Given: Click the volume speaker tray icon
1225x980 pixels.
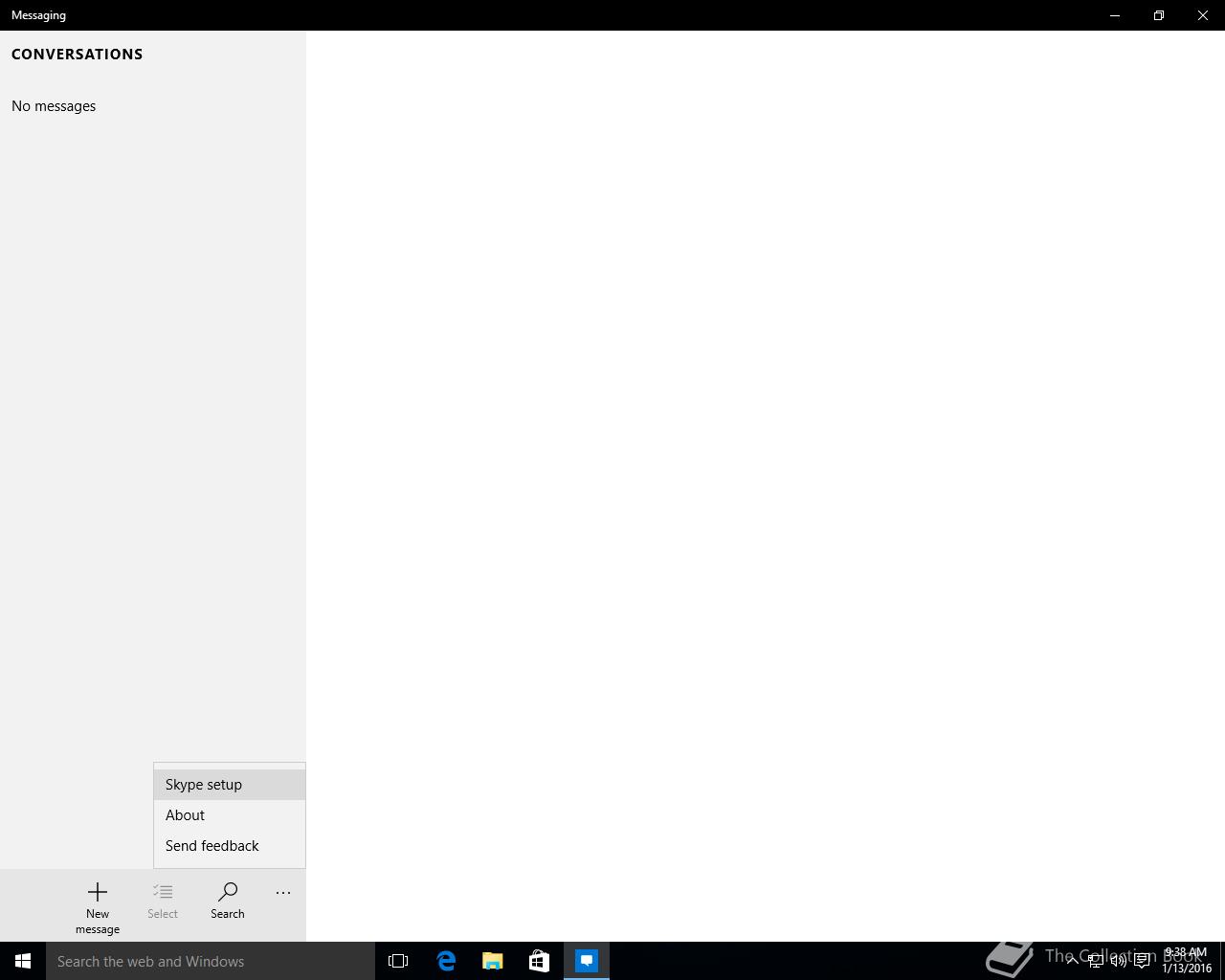Looking at the screenshot, I should (x=1119, y=961).
